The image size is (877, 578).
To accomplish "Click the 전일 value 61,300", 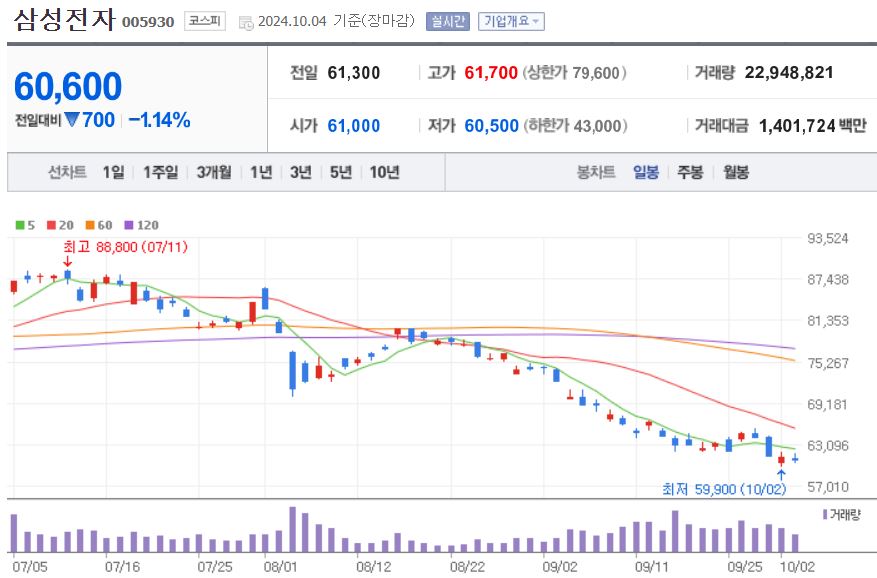I will point(353,73).
